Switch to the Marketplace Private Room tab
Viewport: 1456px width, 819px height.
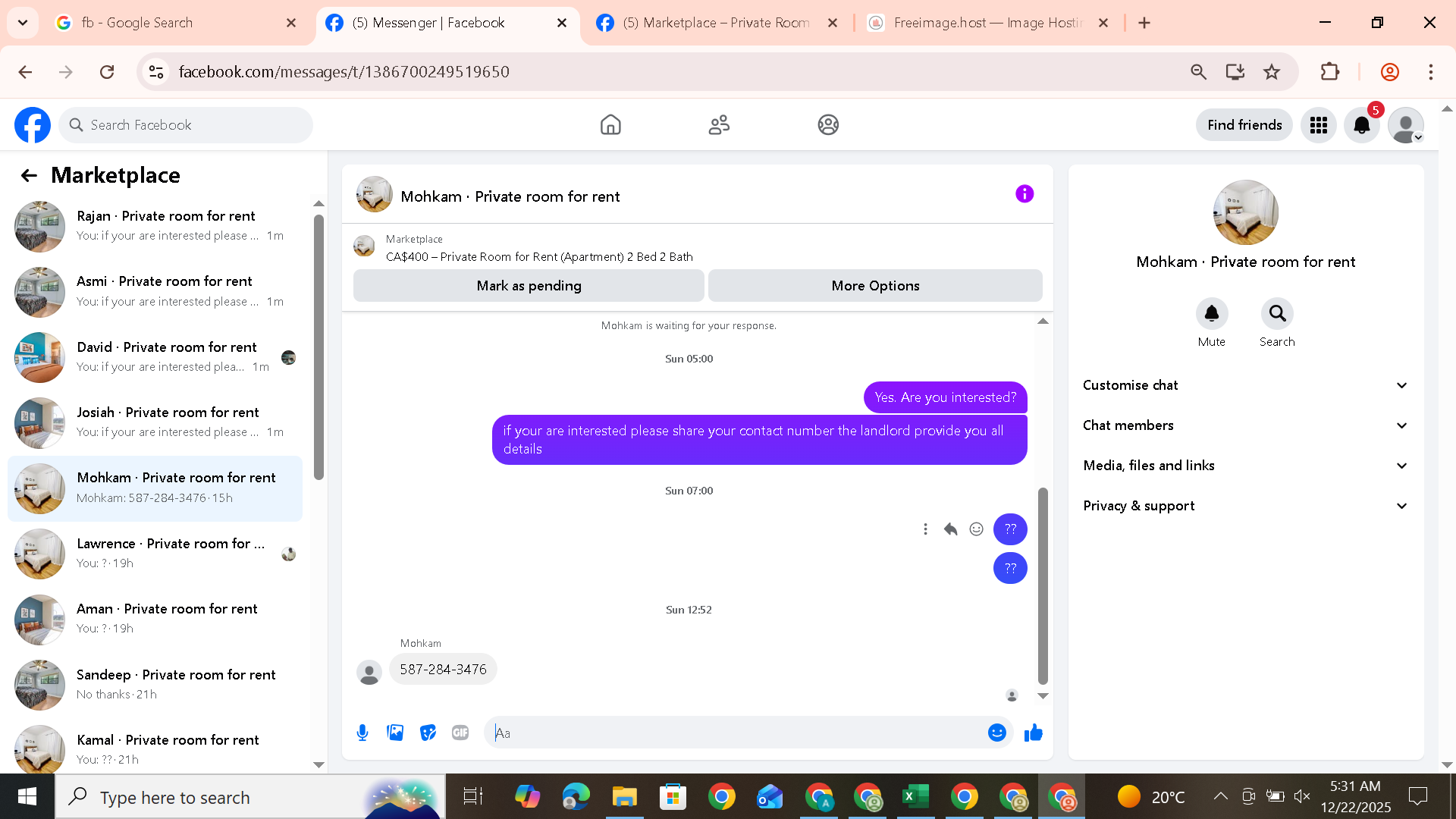(715, 23)
